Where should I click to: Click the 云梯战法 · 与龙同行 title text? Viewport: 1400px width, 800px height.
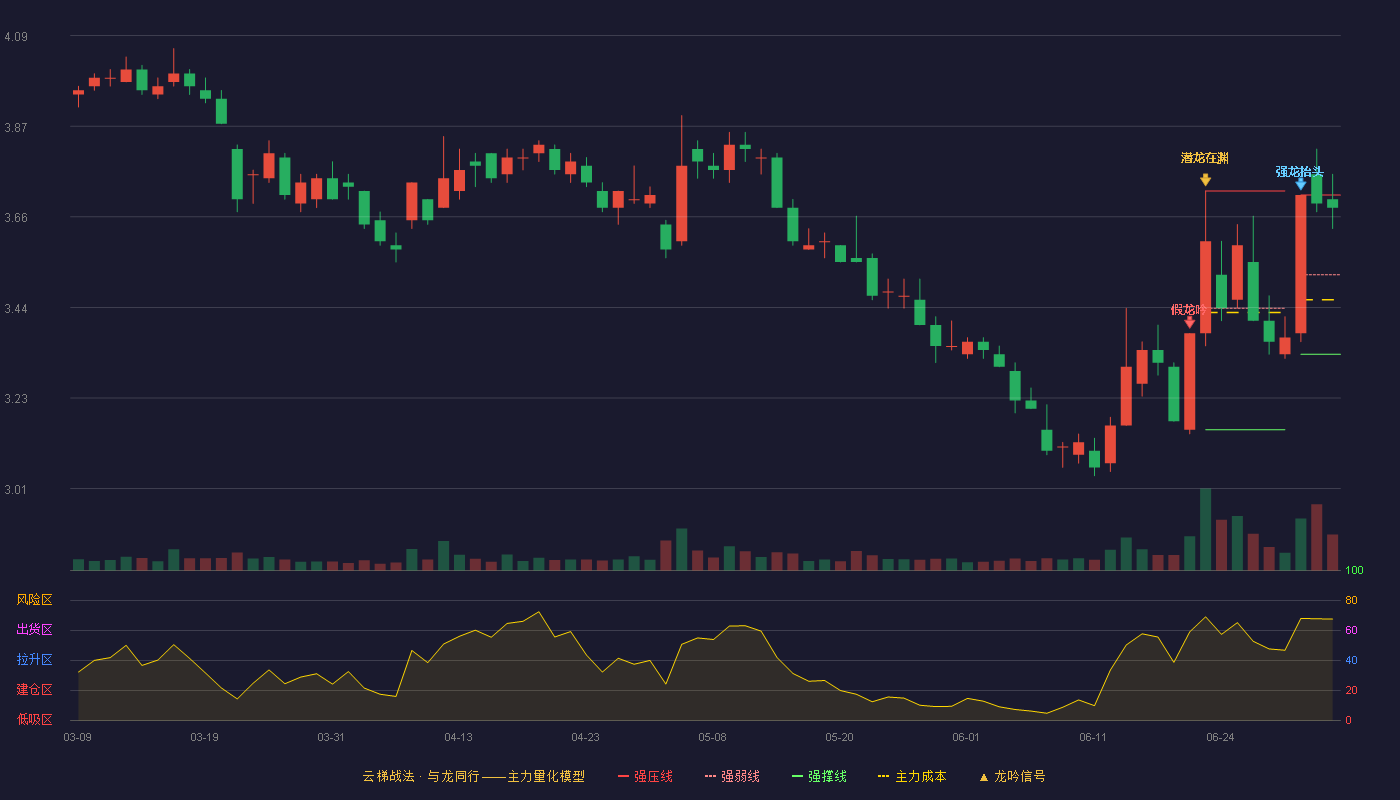(x=421, y=776)
